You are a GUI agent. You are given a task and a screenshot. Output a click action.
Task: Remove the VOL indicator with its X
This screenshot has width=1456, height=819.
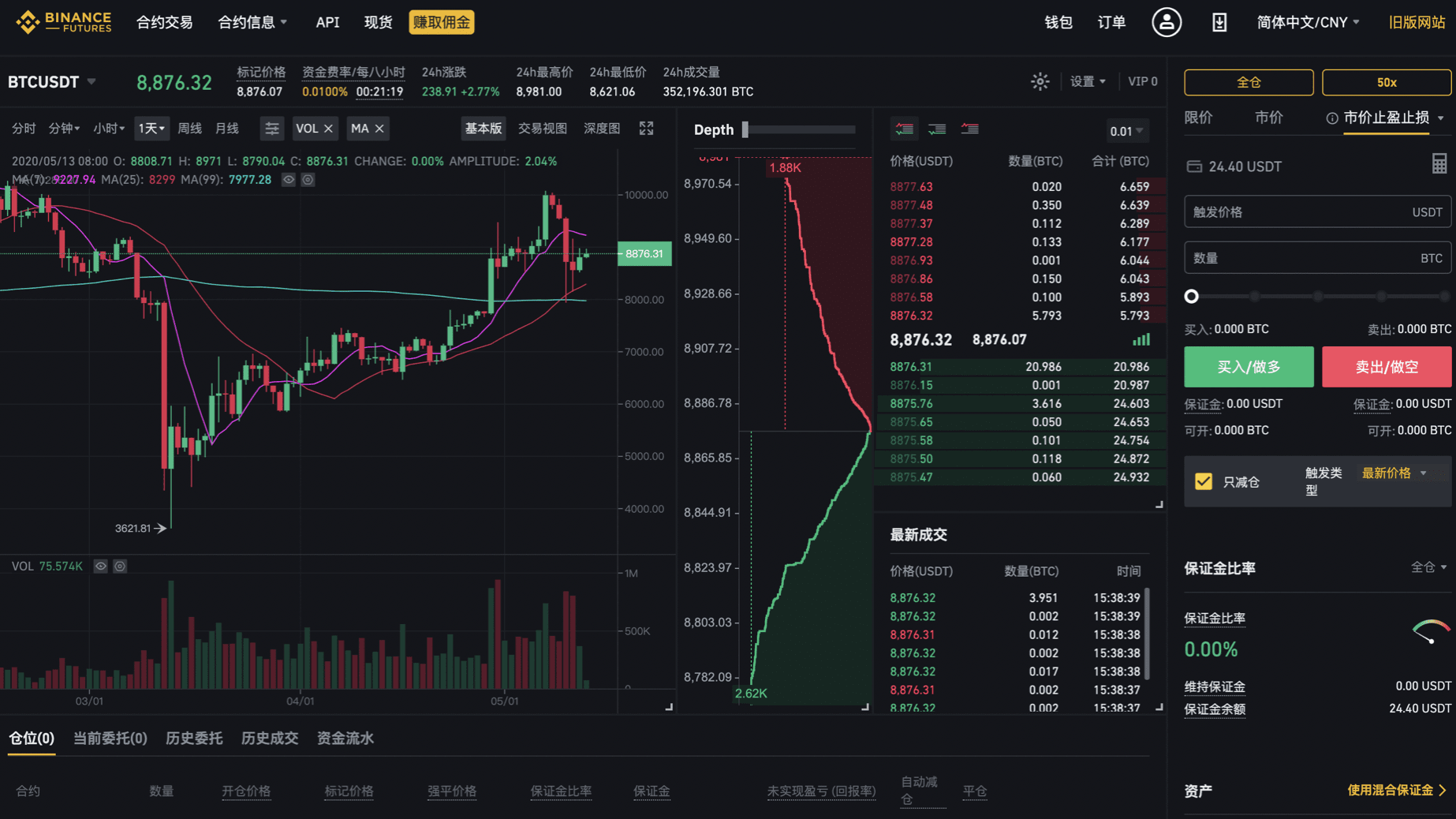pos(329,129)
